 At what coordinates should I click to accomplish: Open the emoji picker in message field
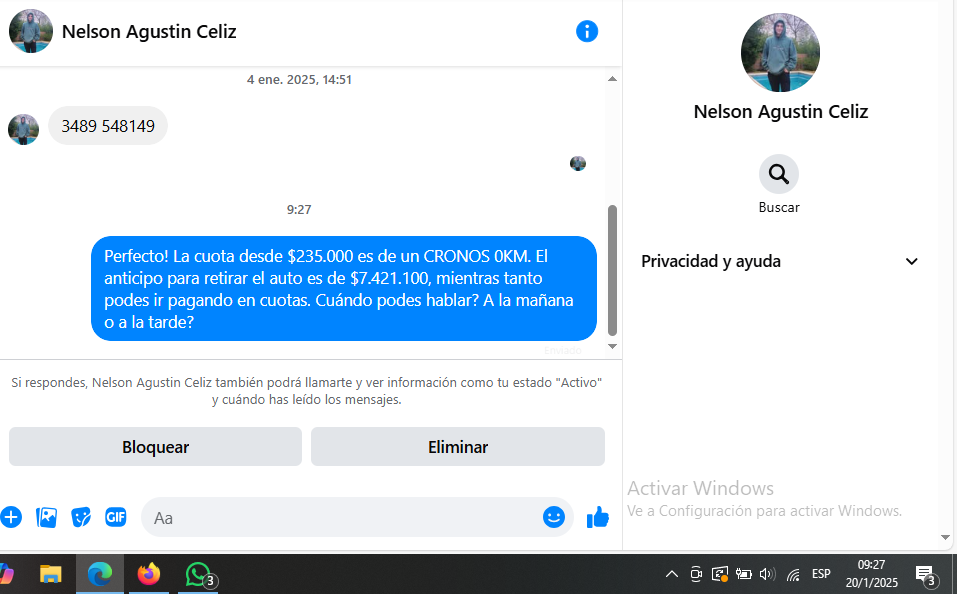click(x=553, y=517)
